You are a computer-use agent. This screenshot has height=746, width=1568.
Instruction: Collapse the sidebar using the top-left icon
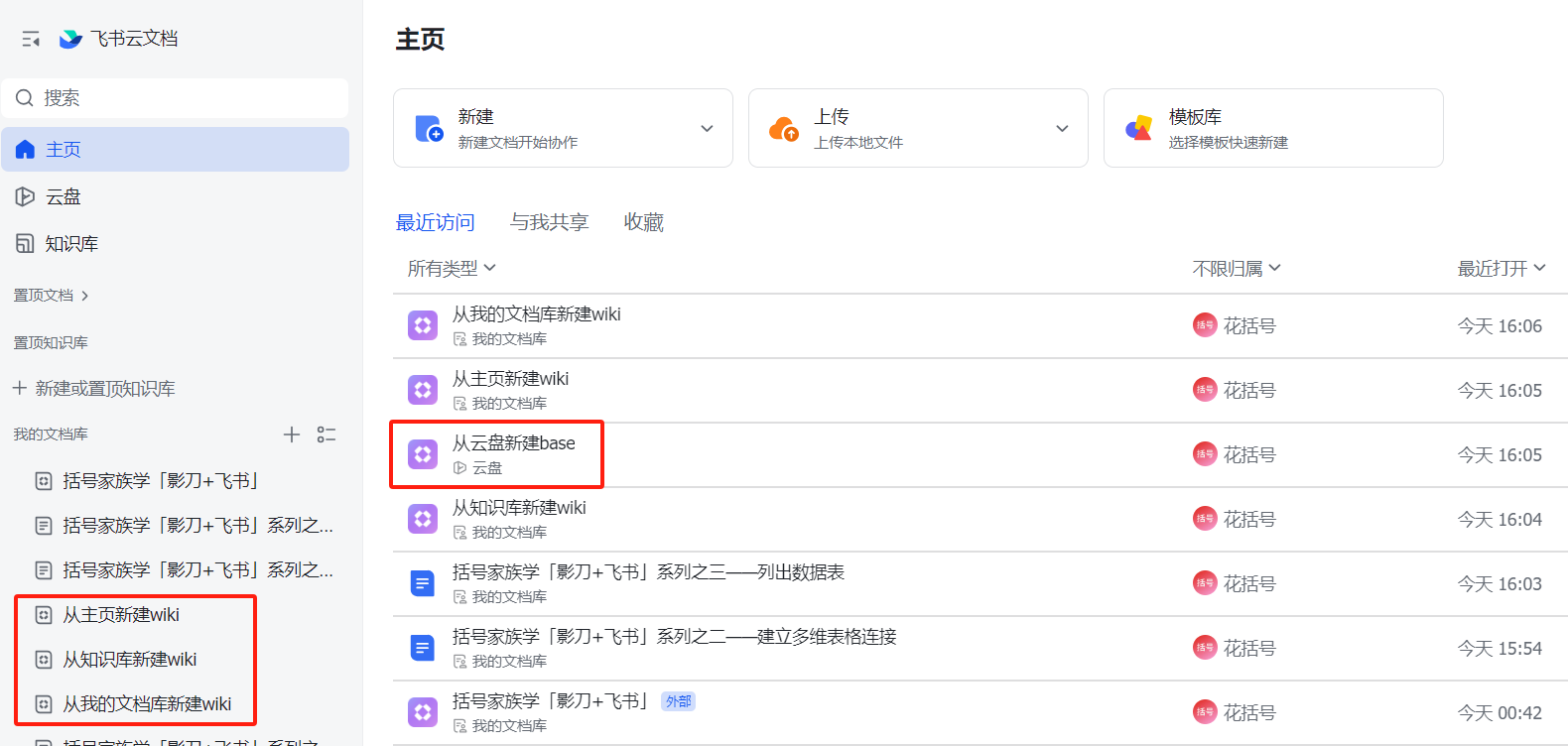[x=31, y=39]
